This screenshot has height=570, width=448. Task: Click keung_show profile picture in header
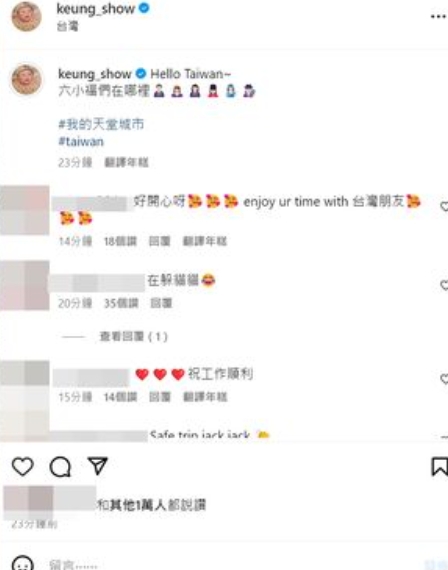26,16
